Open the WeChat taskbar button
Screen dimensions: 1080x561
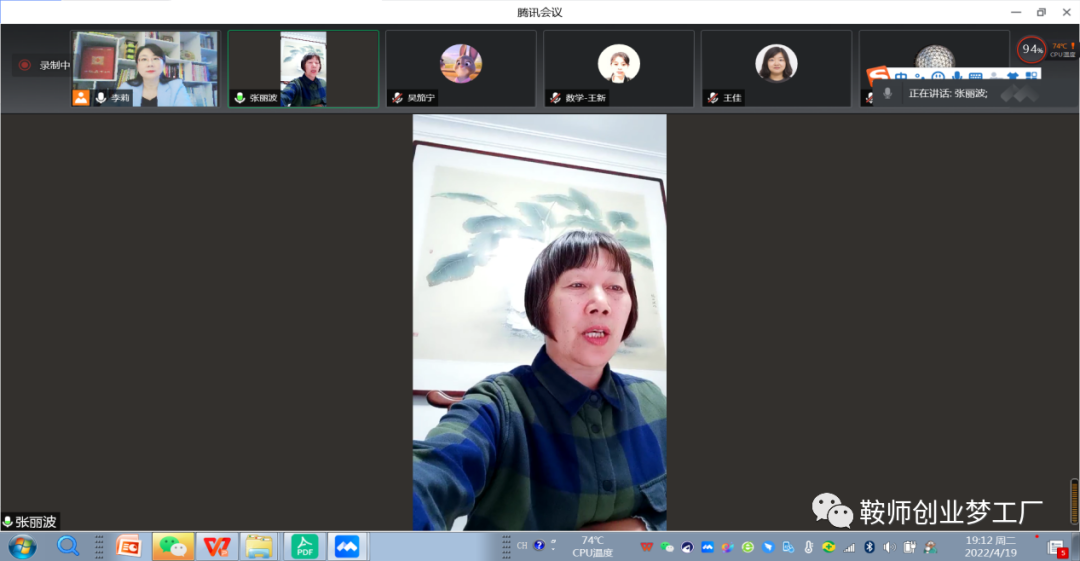point(174,547)
